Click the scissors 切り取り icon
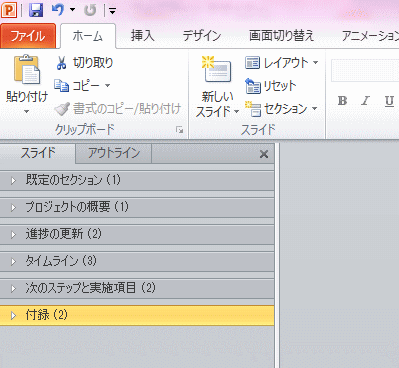399x368 pixels. point(61,63)
